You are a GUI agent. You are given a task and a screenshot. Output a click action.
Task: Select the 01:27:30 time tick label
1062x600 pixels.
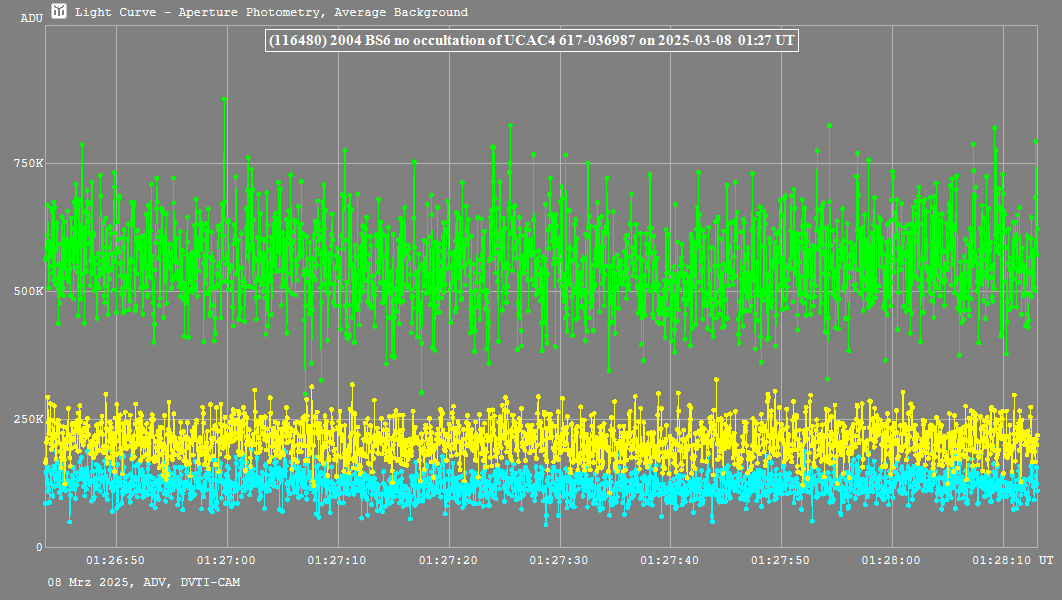[x=559, y=561]
